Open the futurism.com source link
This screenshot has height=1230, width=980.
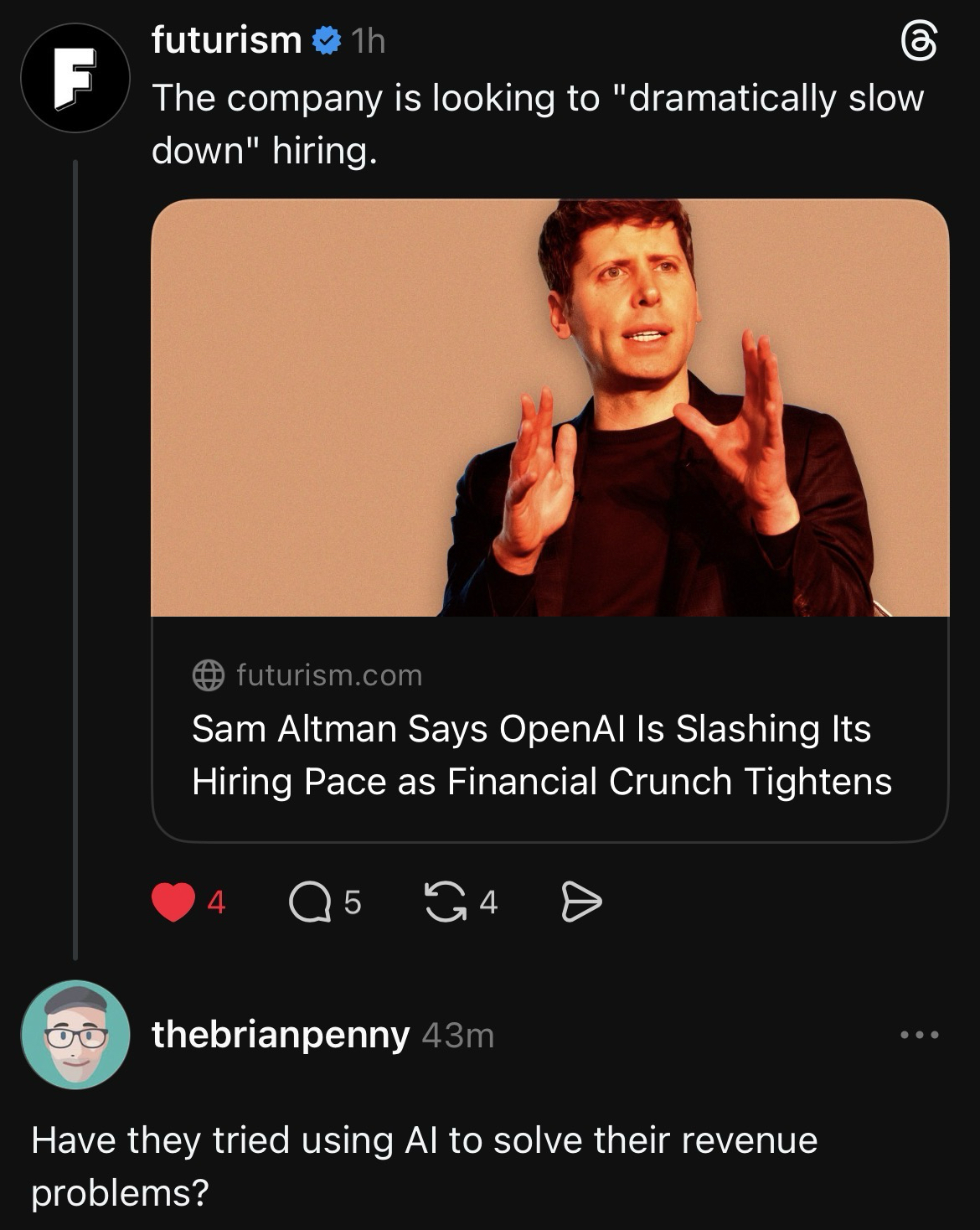click(329, 674)
